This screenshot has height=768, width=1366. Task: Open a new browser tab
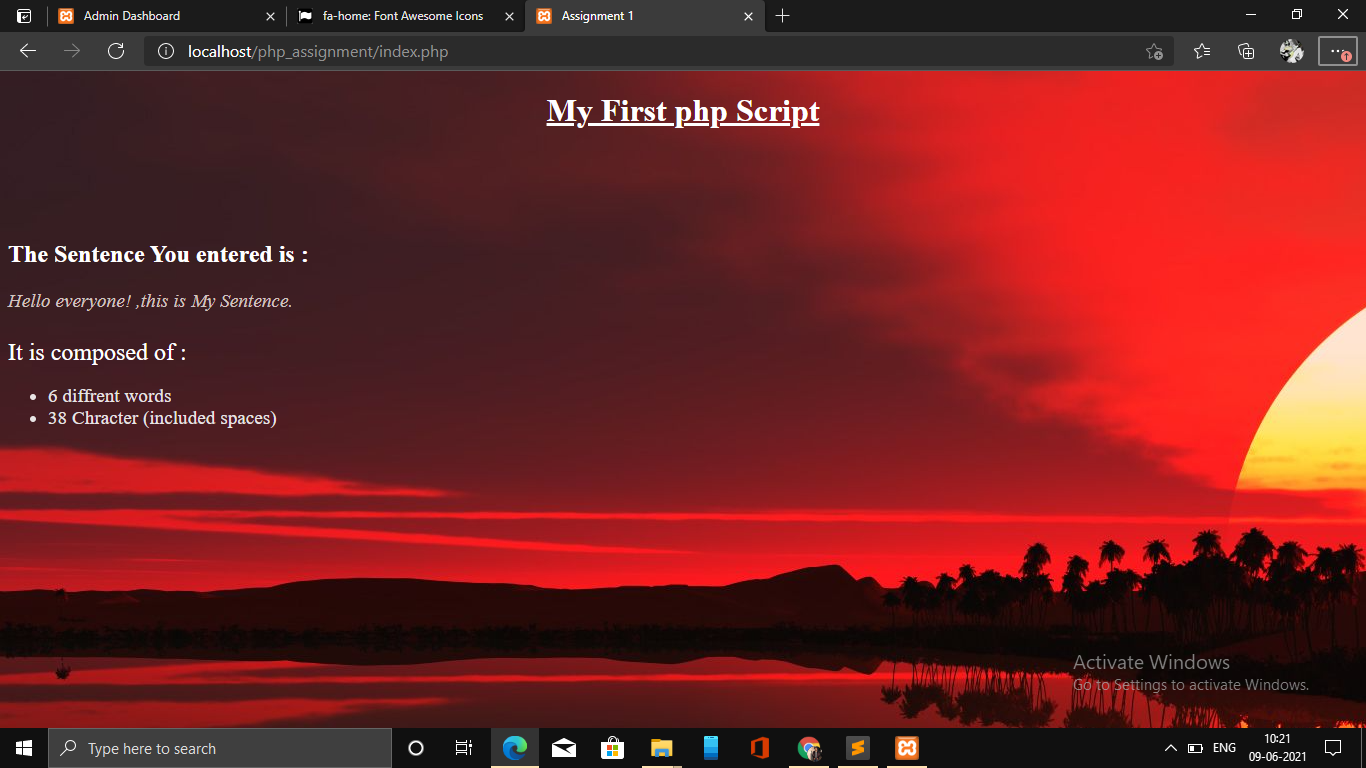point(783,16)
